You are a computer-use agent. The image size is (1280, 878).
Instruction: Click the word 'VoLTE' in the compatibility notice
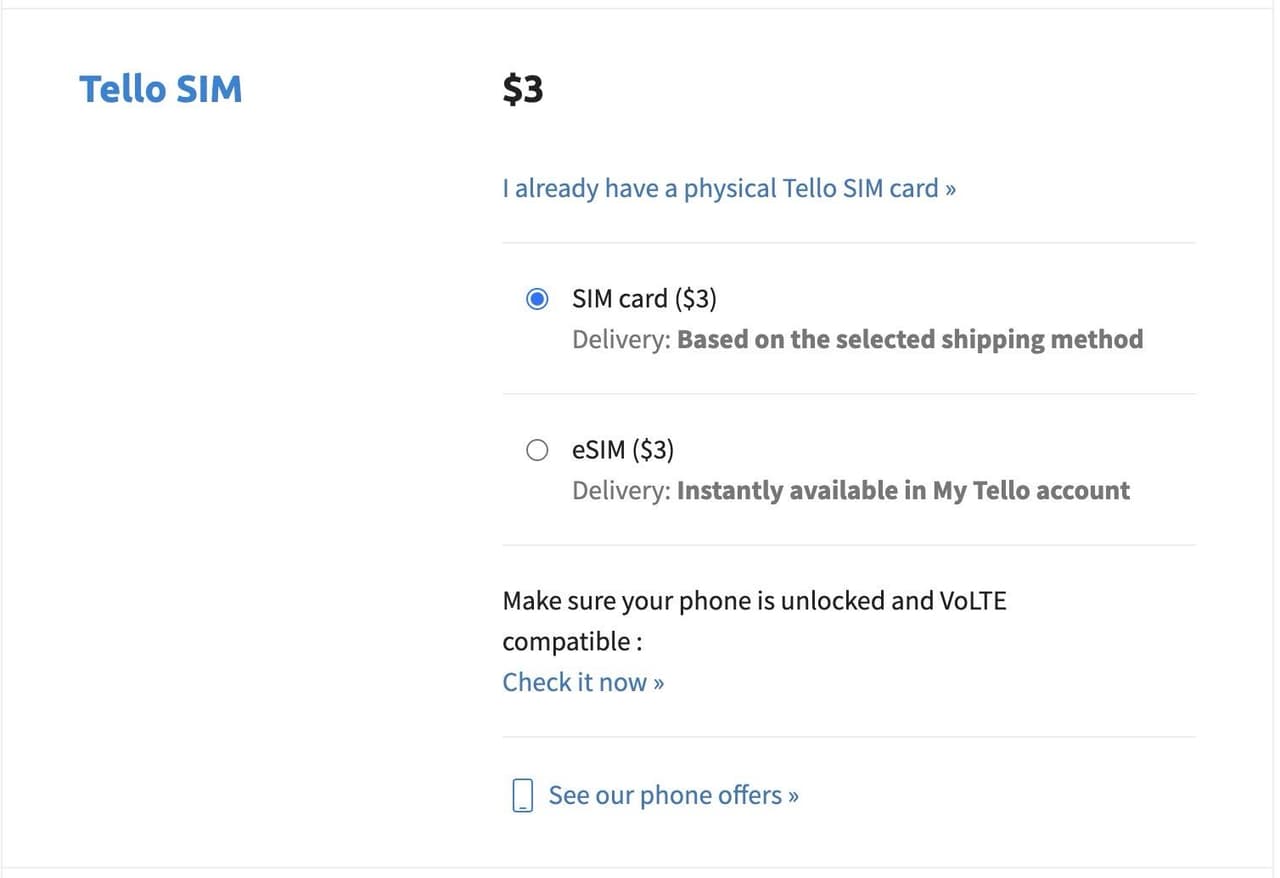pyautogui.click(x=973, y=601)
